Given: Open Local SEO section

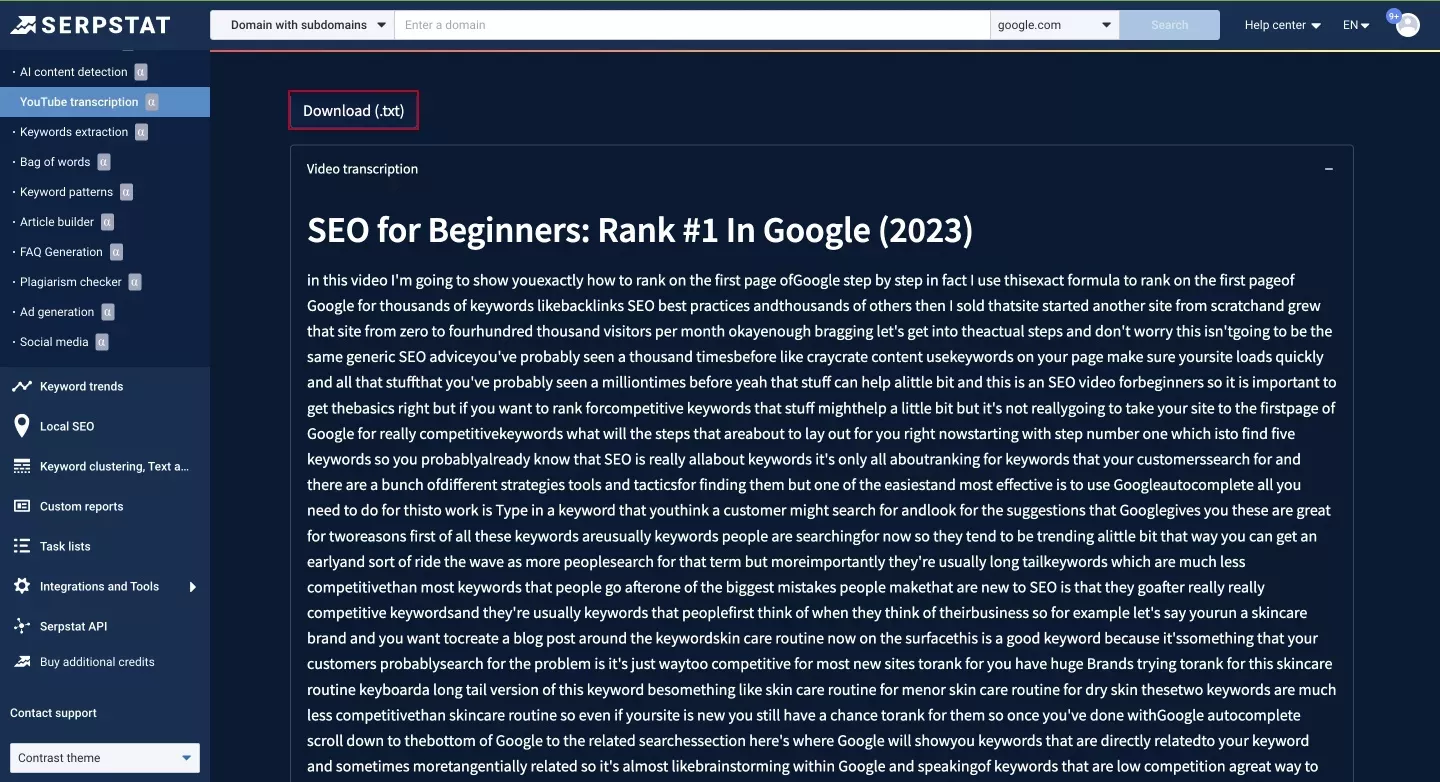Looking at the screenshot, I should coord(67,426).
